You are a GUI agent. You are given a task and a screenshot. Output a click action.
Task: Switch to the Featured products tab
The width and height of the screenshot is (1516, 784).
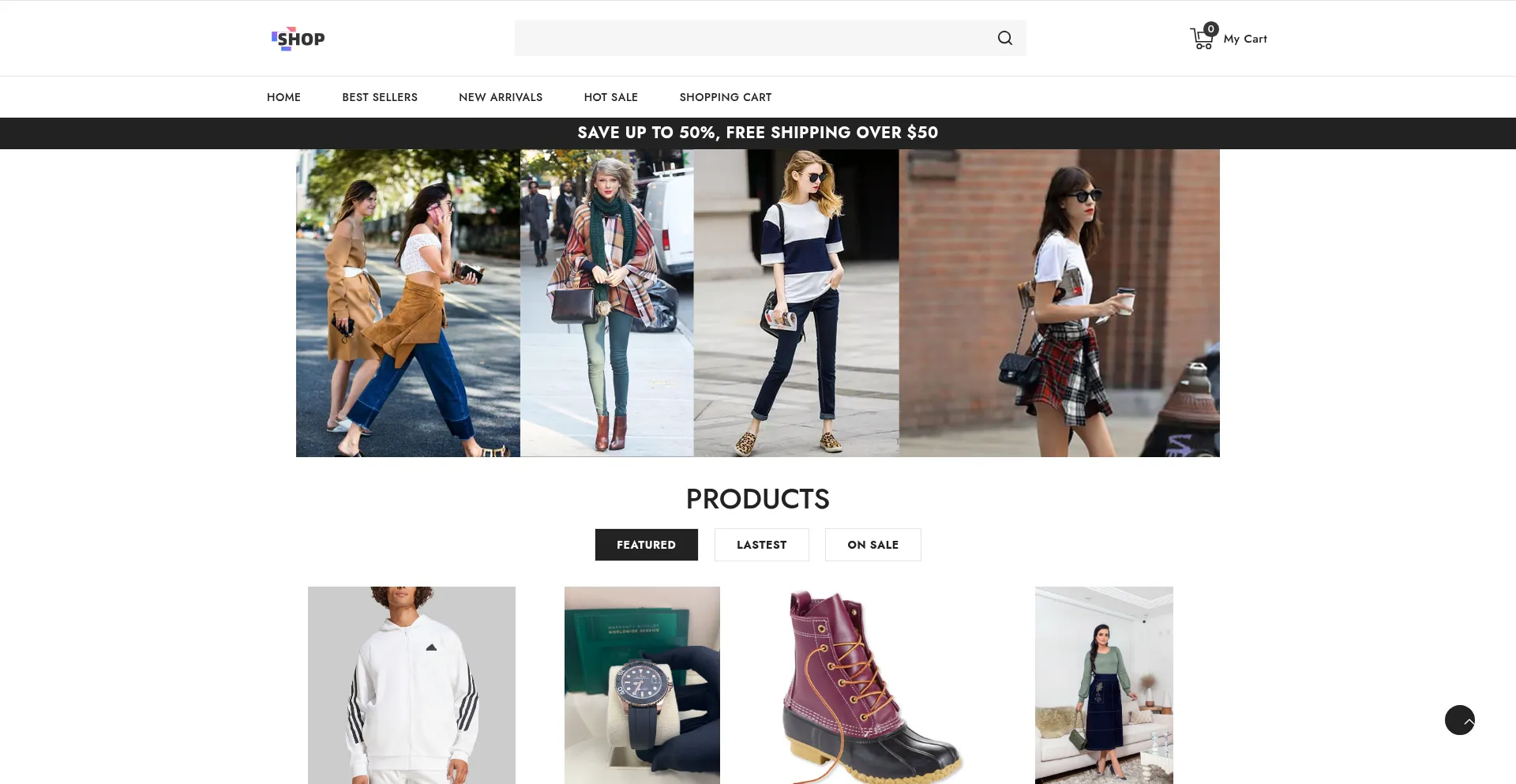pos(646,545)
